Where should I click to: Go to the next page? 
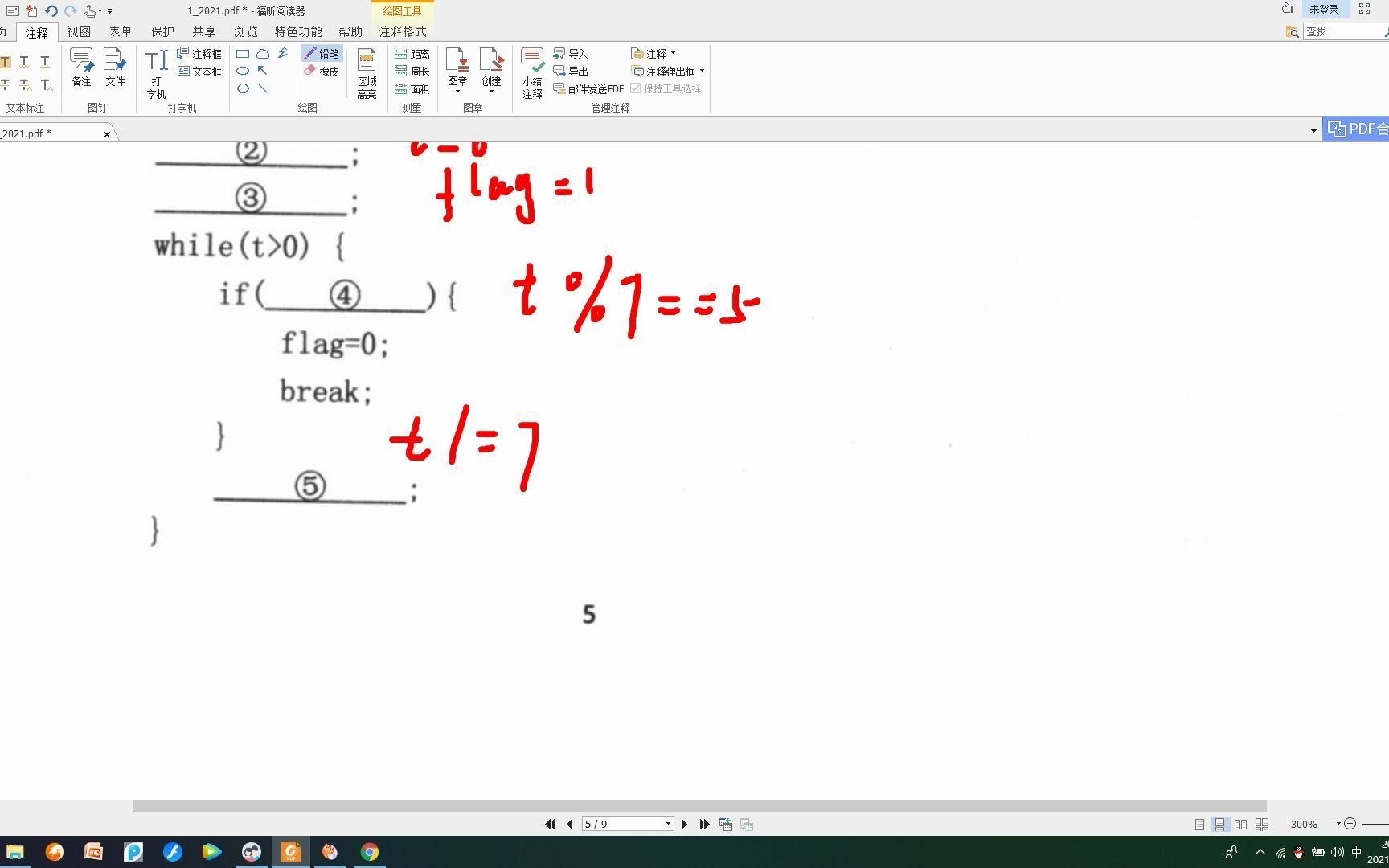pyautogui.click(x=684, y=824)
